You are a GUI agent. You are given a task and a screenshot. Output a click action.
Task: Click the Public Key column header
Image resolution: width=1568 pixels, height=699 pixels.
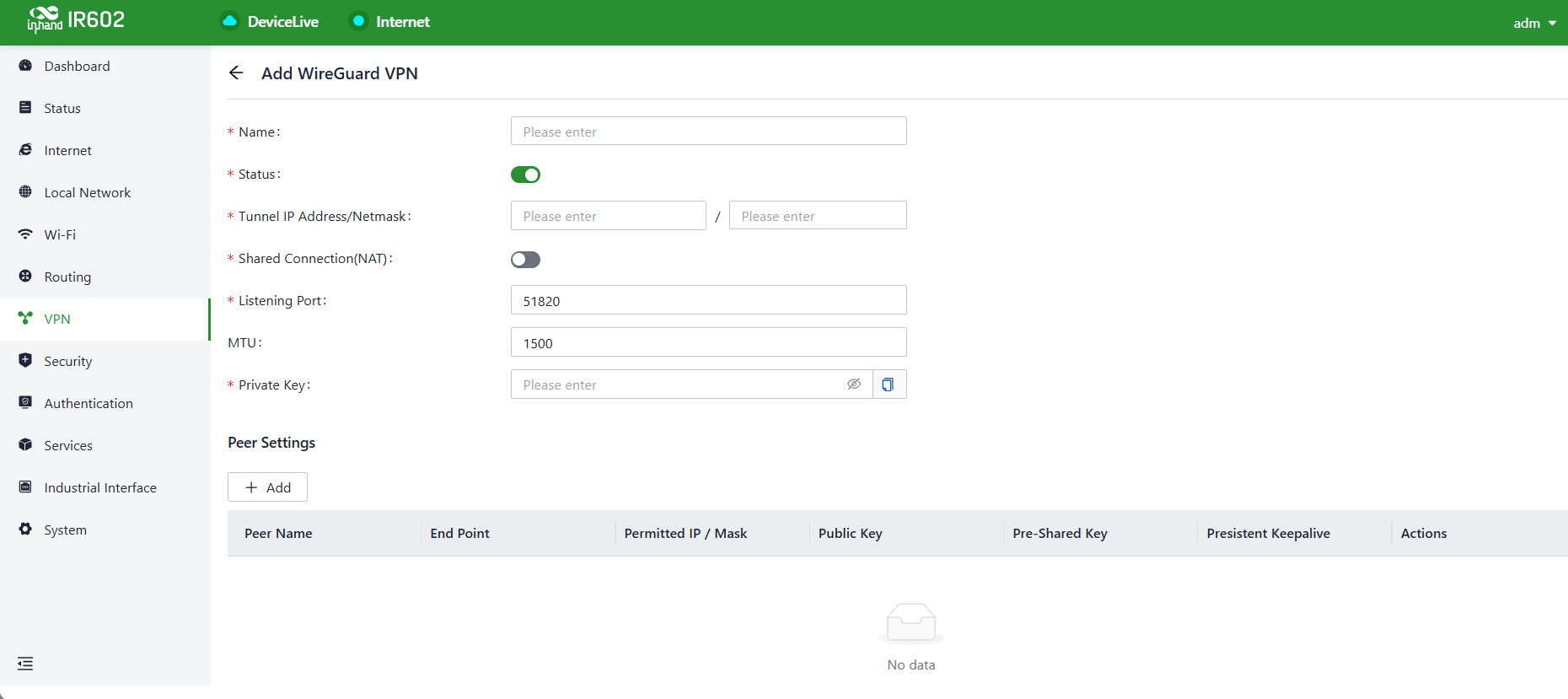[851, 533]
